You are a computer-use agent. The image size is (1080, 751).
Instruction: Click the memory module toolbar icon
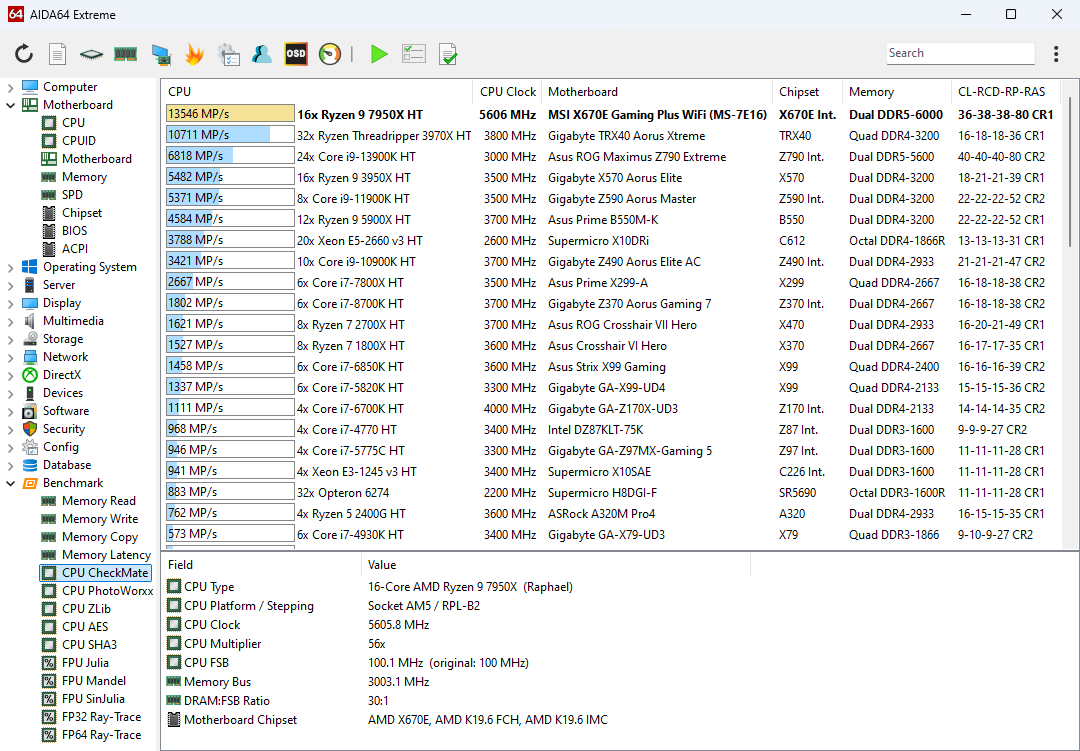125,54
